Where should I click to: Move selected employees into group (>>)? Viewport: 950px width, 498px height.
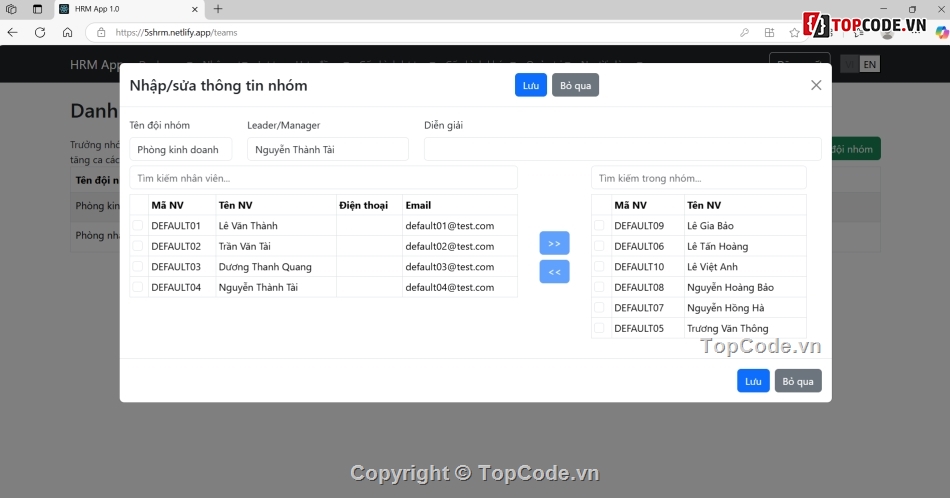coord(554,243)
